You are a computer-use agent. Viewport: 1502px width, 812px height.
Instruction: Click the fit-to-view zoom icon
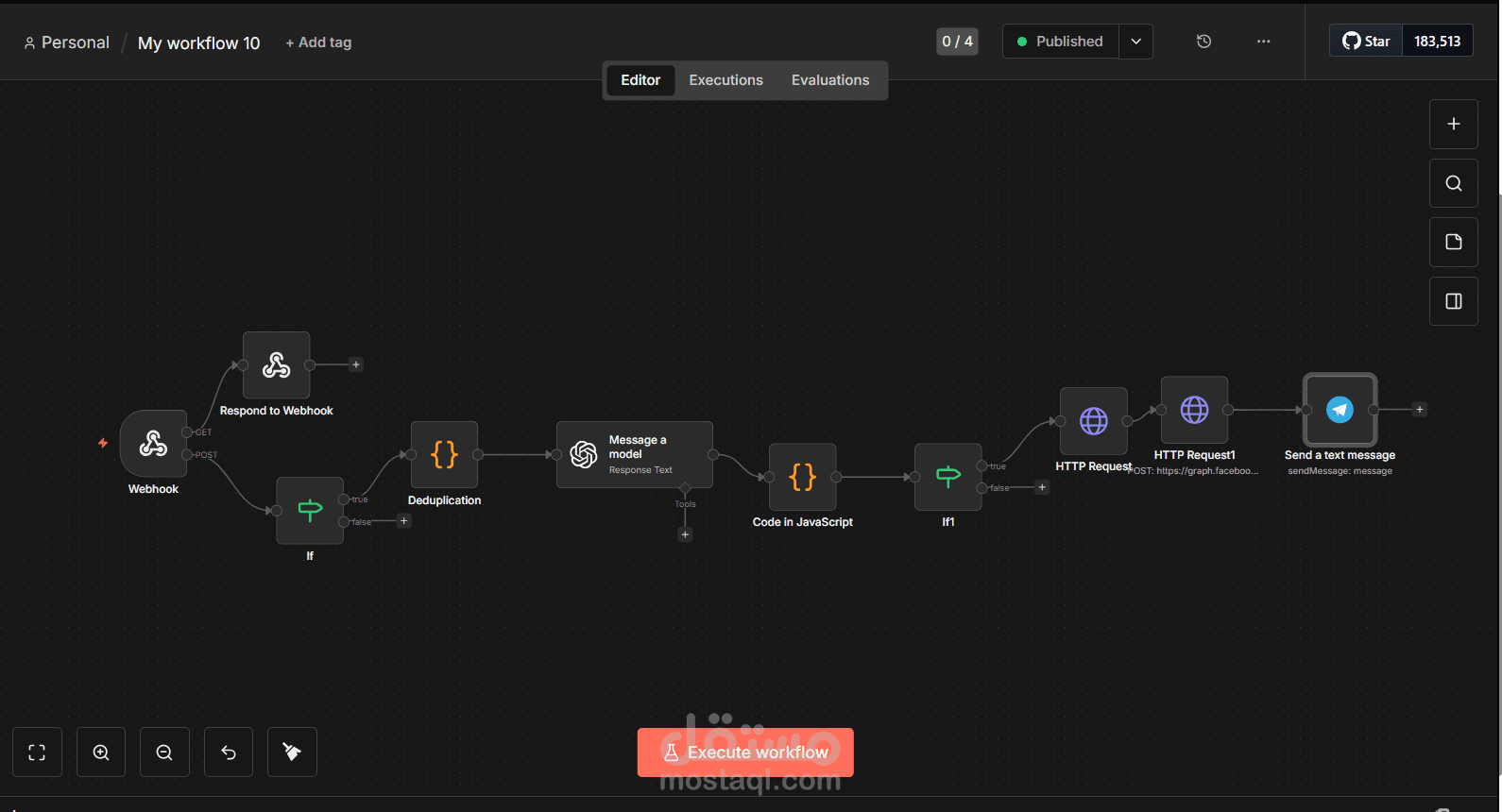[x=37, y=753]
